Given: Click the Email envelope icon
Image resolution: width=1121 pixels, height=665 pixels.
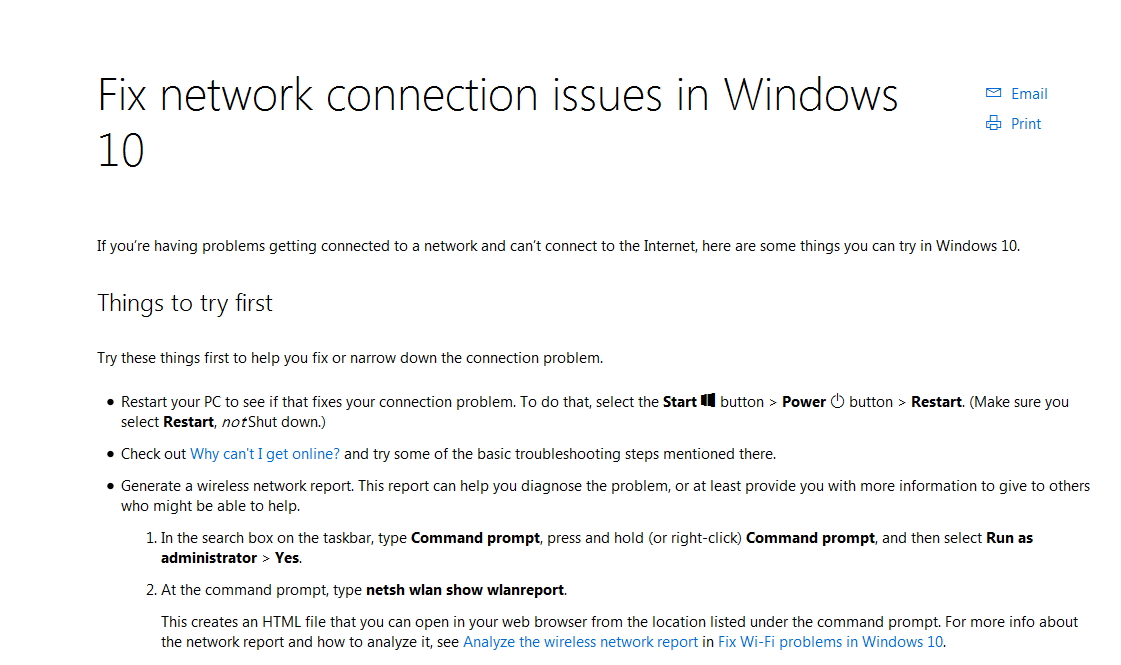Looking at the screenshot, I should (x=993, y=93).
